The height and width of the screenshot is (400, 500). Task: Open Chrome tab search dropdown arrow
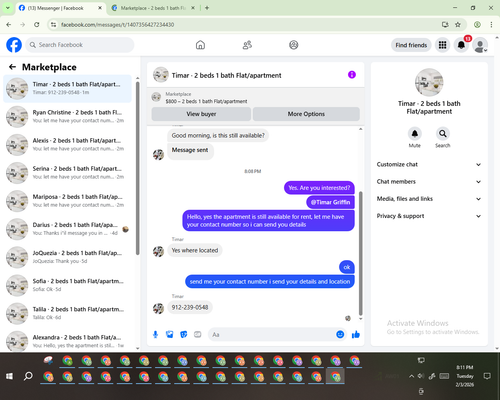8,8
